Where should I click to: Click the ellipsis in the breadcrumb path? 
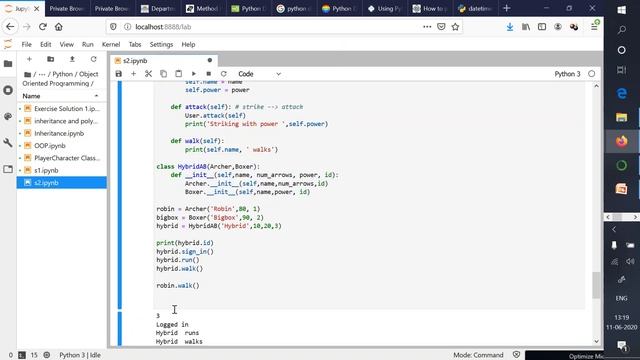point(42,74)
